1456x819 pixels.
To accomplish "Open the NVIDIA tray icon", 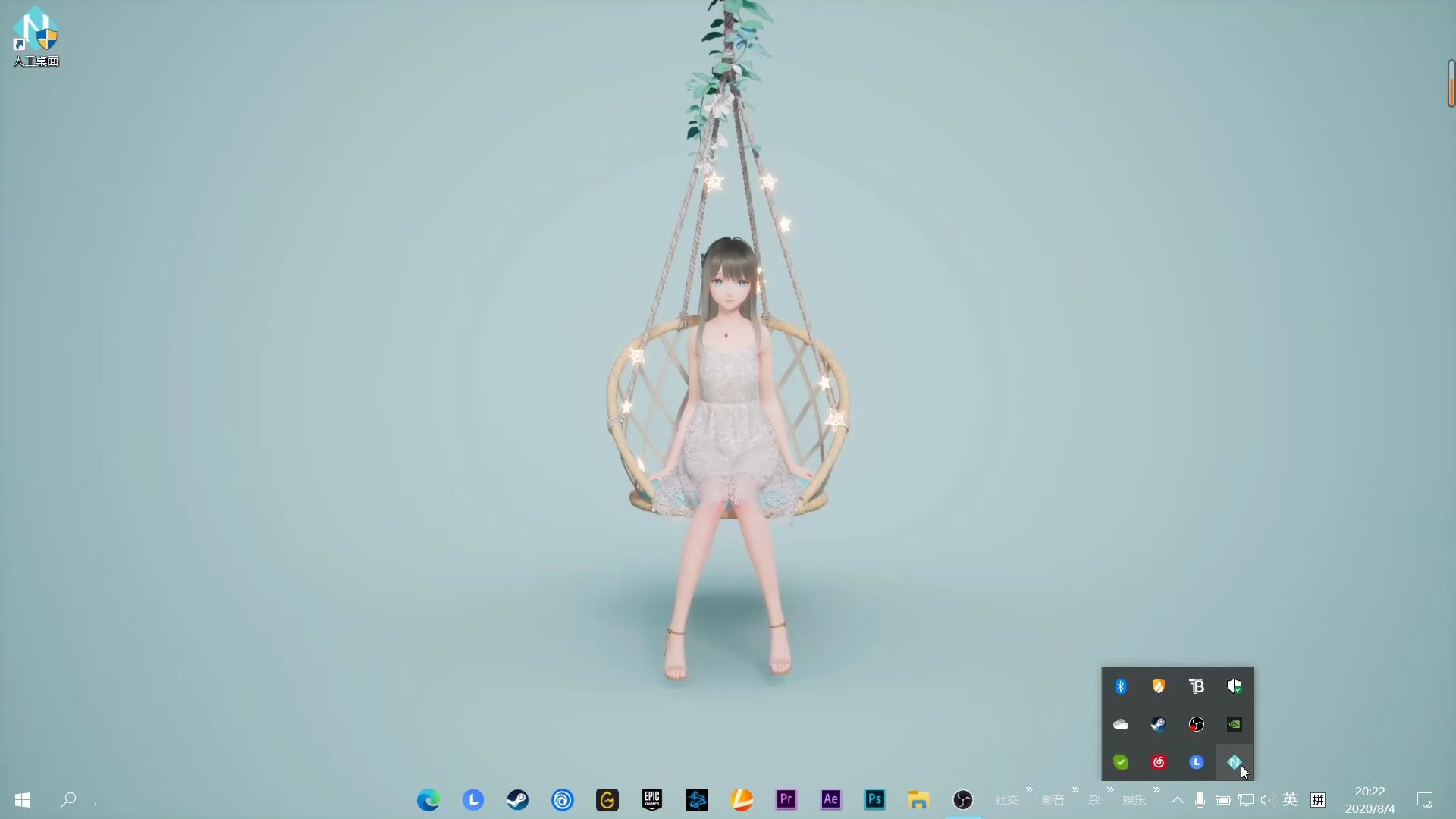I will tap(1234, 724).
